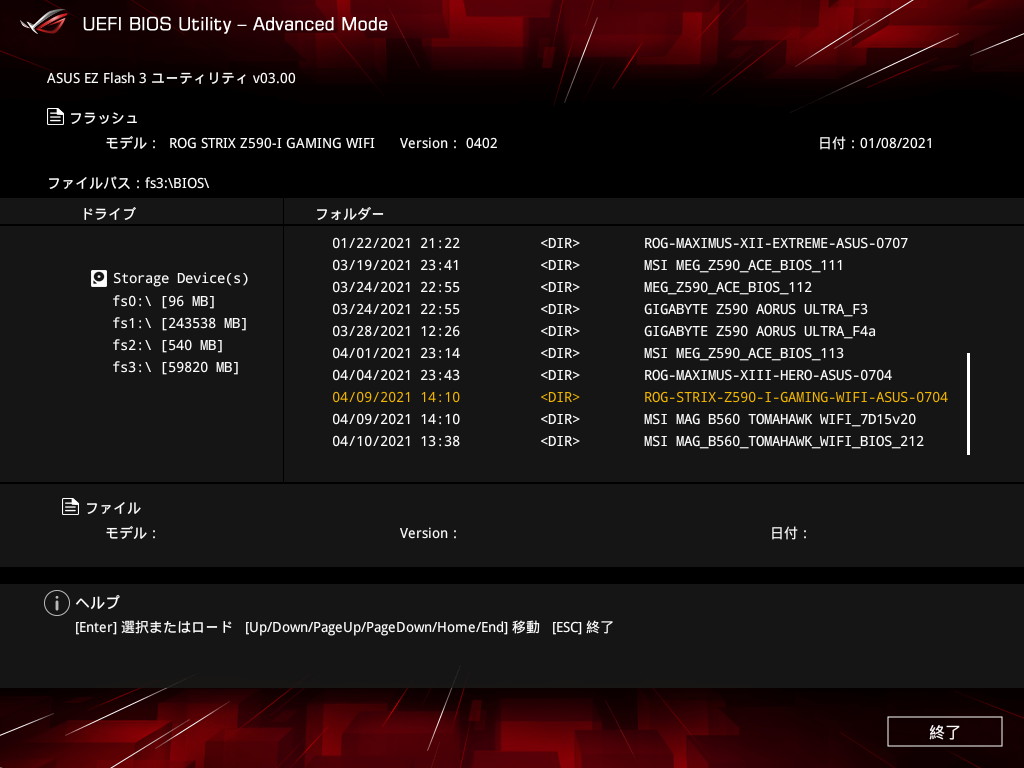The height and width of the screenshot is (768, 1024).
Task: Click date 01/22/2021 21:22 entry
Action: point(396,243)
